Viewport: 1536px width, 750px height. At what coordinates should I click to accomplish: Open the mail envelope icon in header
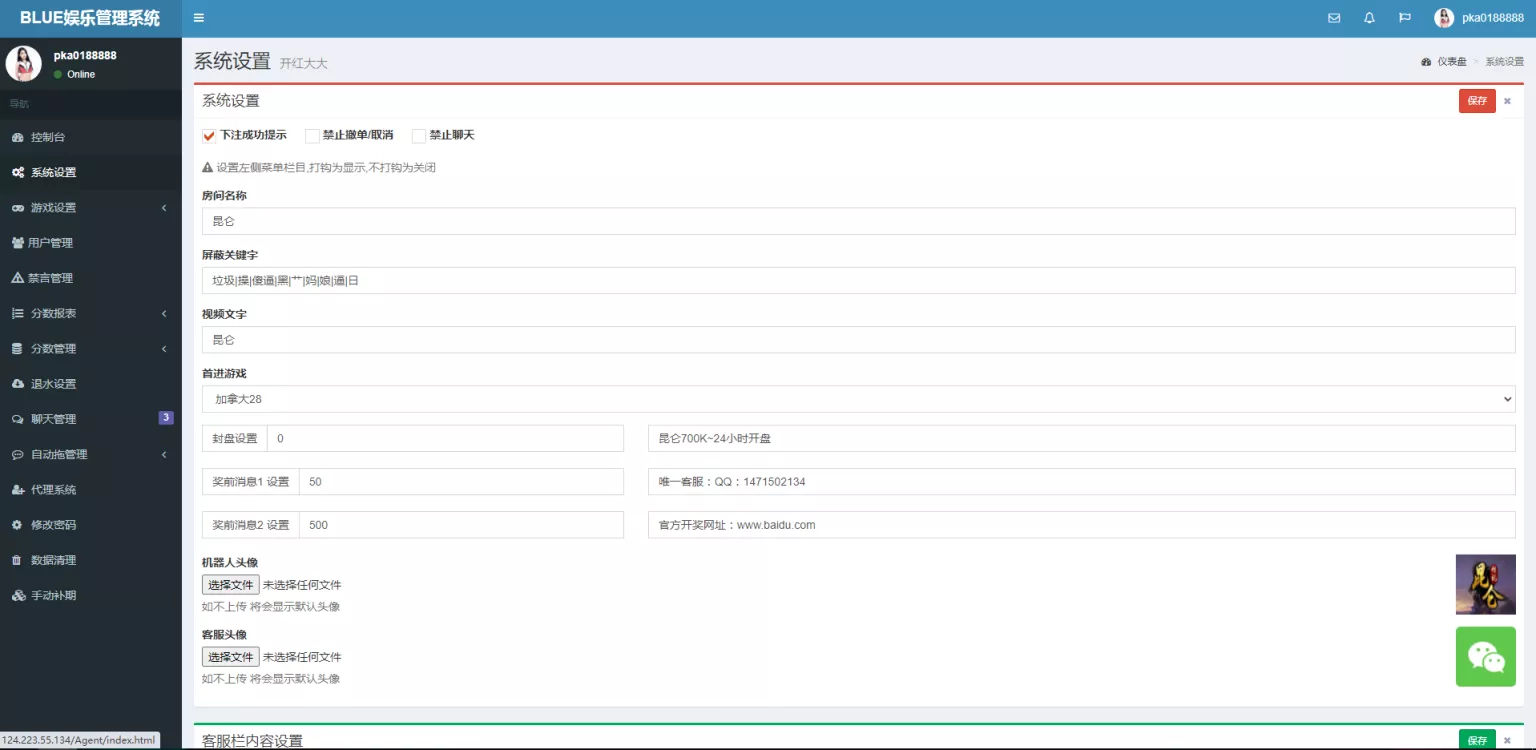[1333, 18]
